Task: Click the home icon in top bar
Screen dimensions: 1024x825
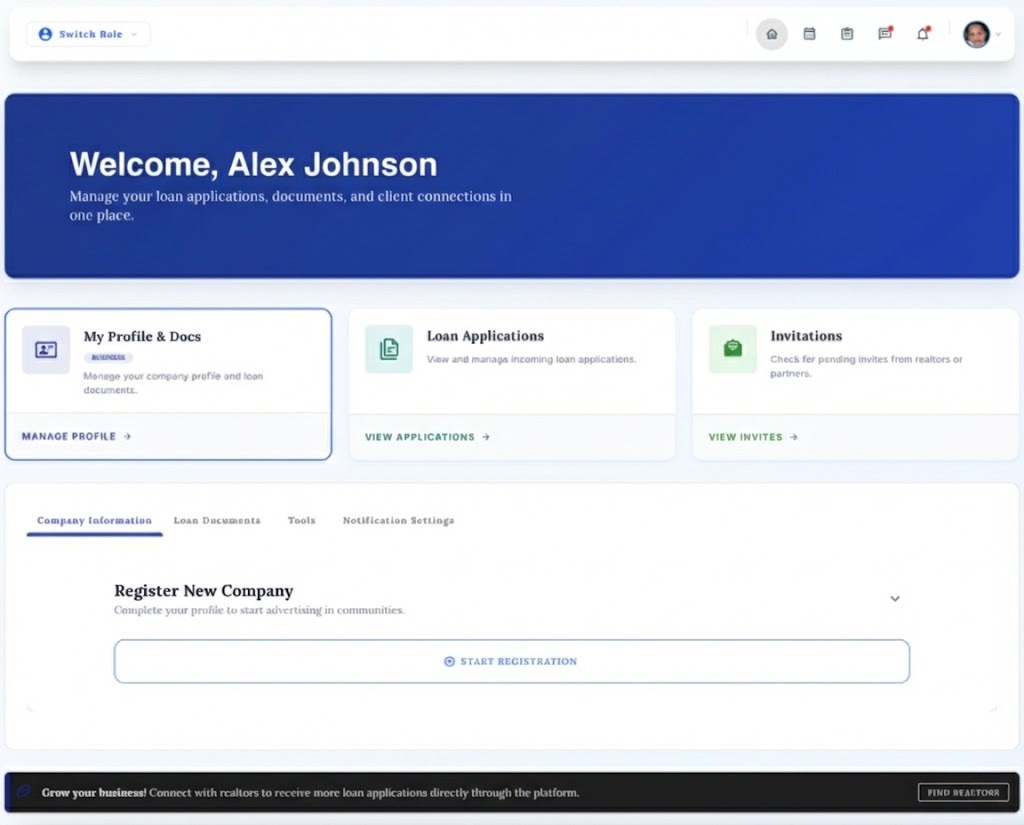Action: (x=771, y=34)
